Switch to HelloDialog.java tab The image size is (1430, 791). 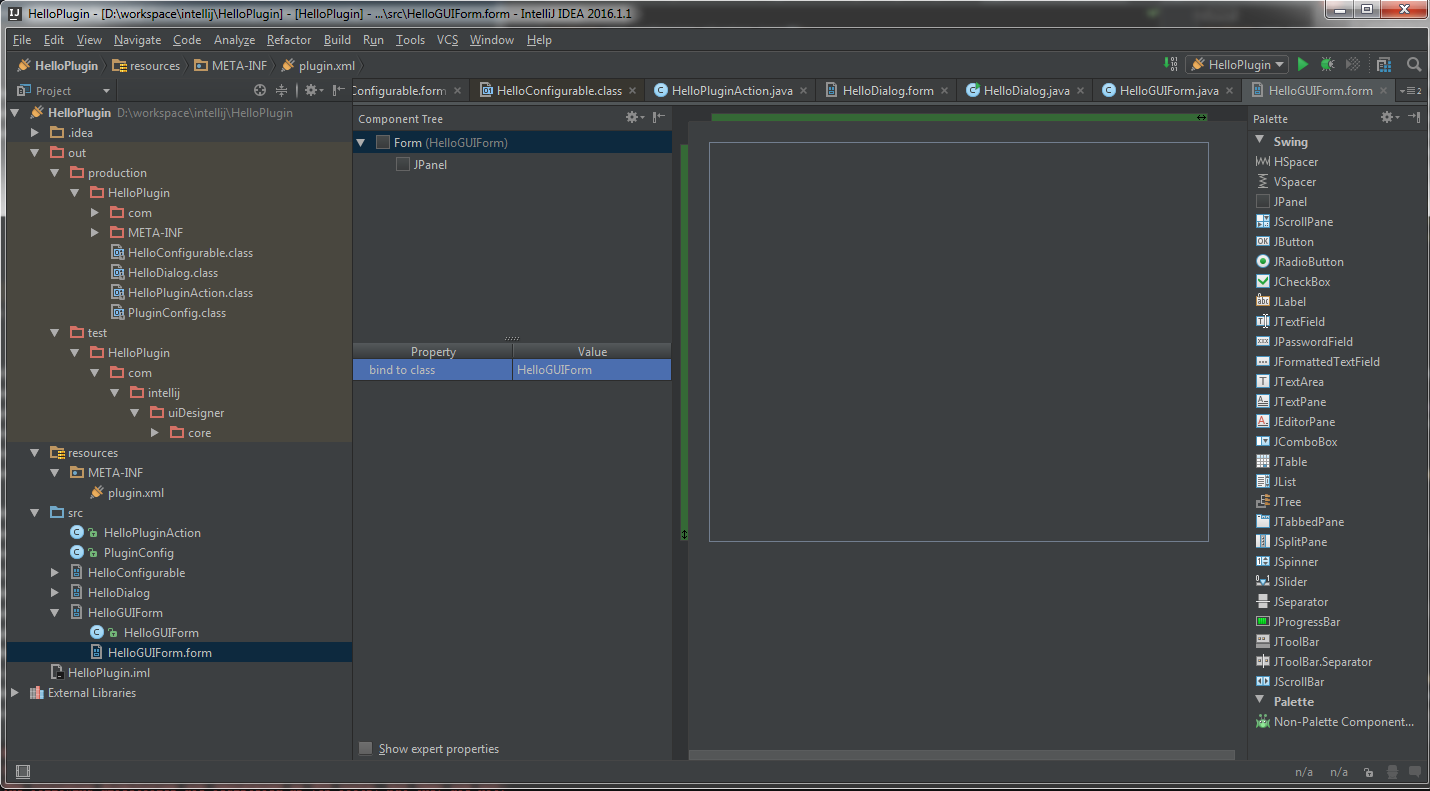[1026, 90]
